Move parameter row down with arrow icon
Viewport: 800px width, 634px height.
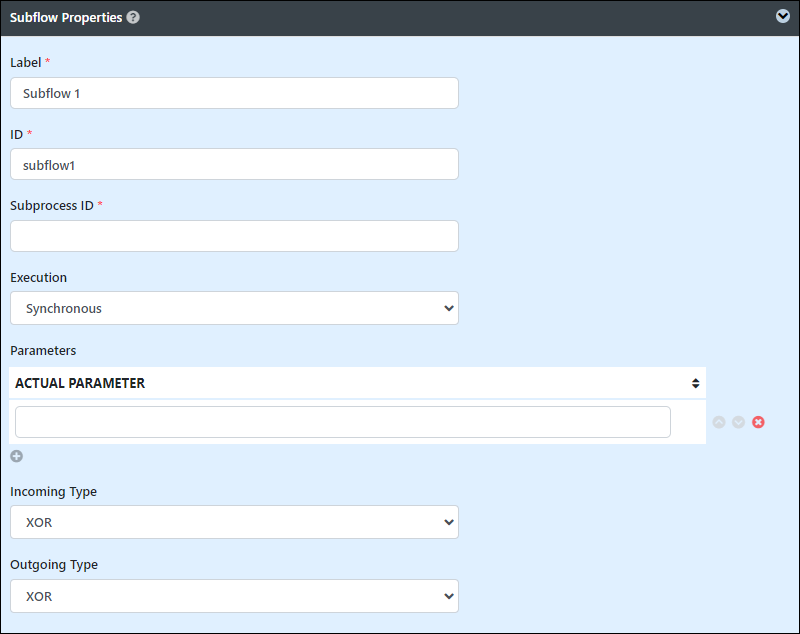(x=738, y=422)
